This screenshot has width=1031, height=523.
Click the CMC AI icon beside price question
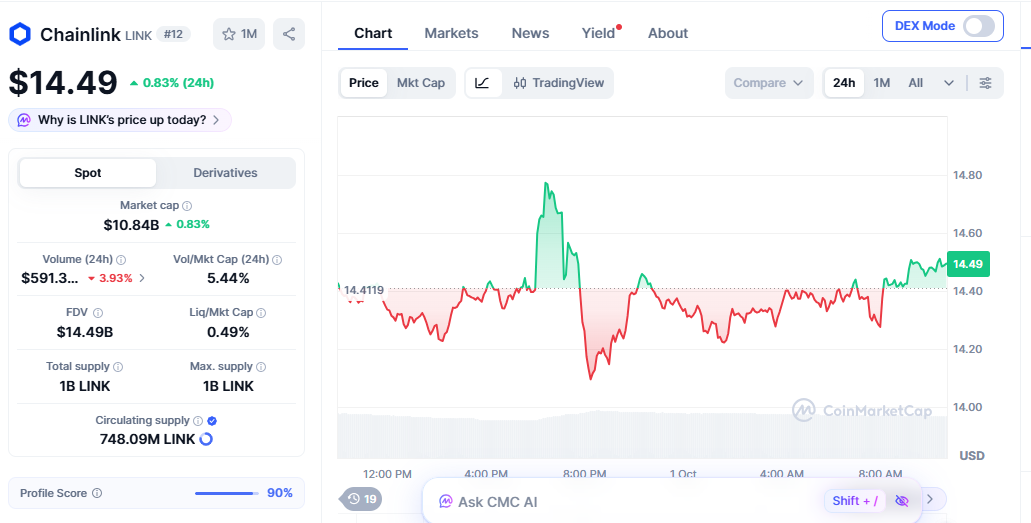[x=24, y=120]
